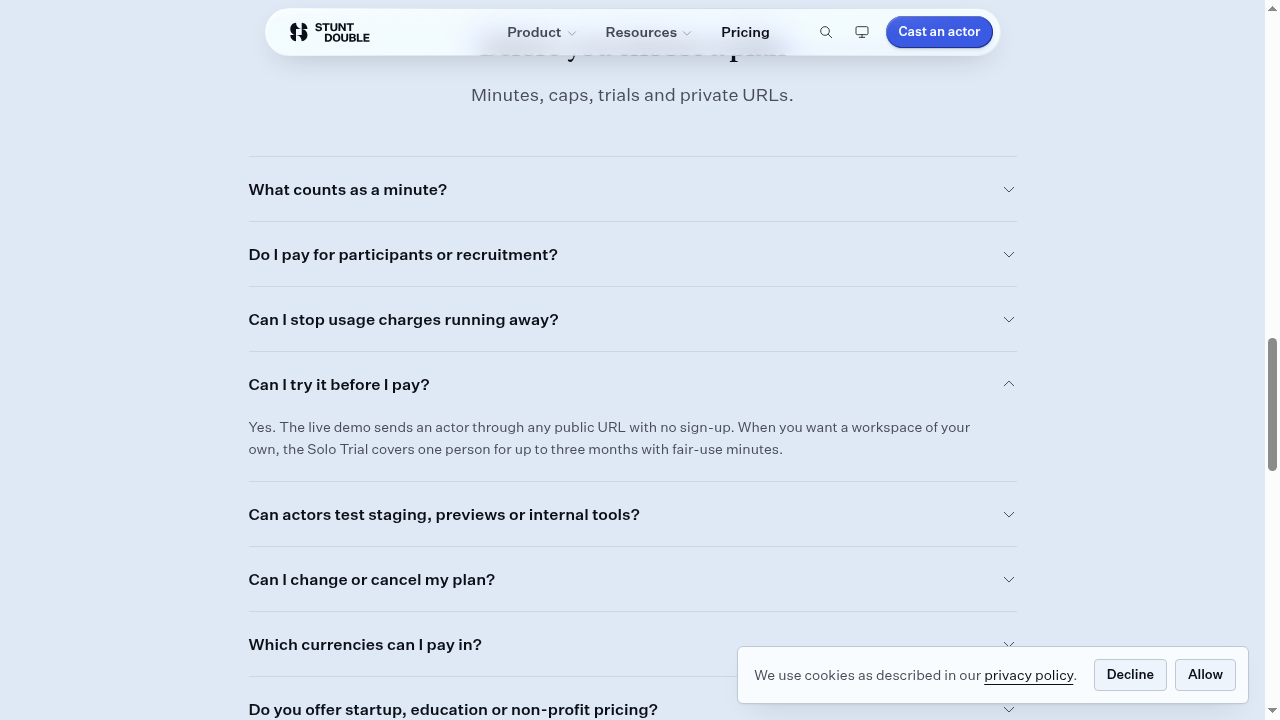Open the Resources dropdown menu

648,32
